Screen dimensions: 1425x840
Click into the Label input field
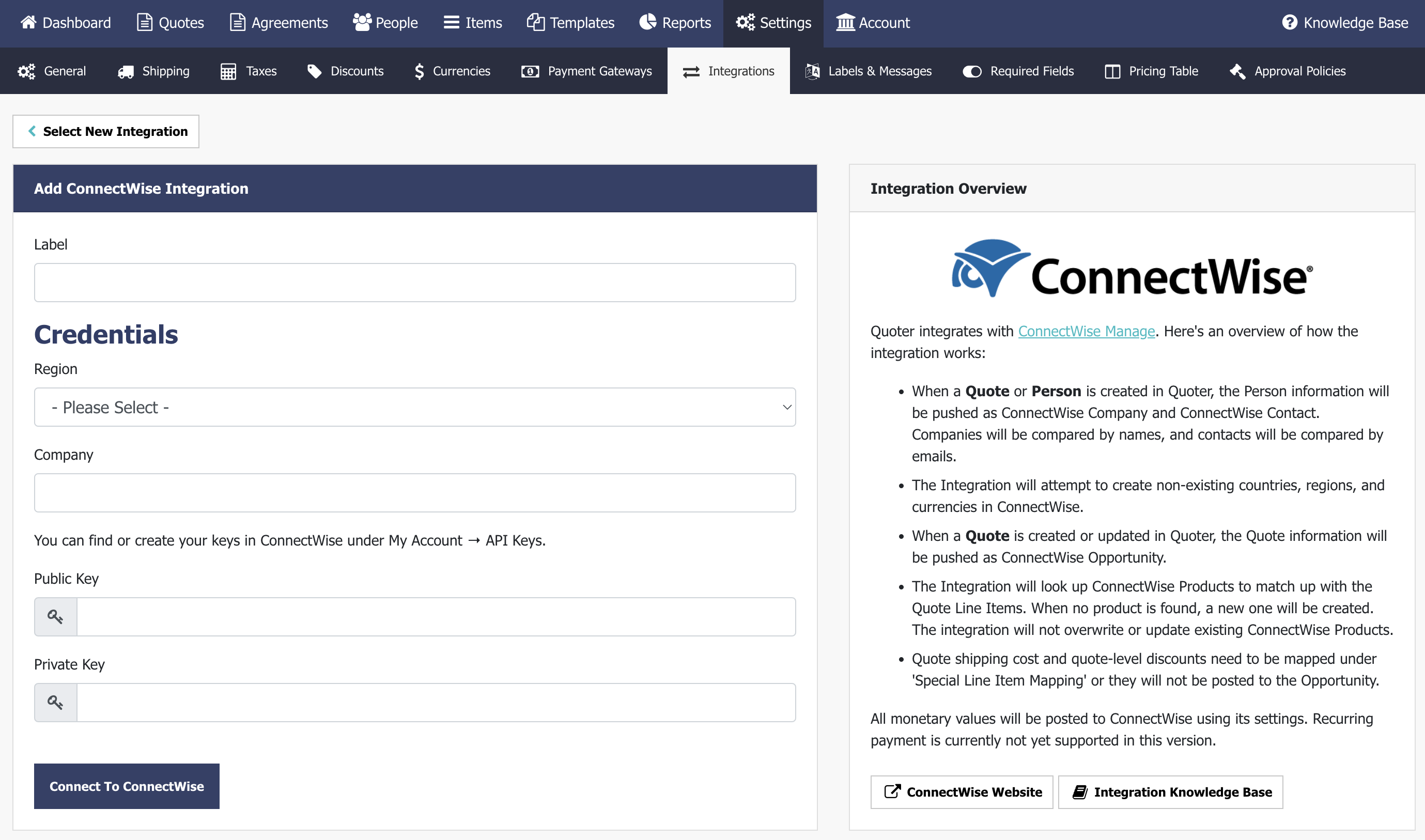[x=415, y=283]
